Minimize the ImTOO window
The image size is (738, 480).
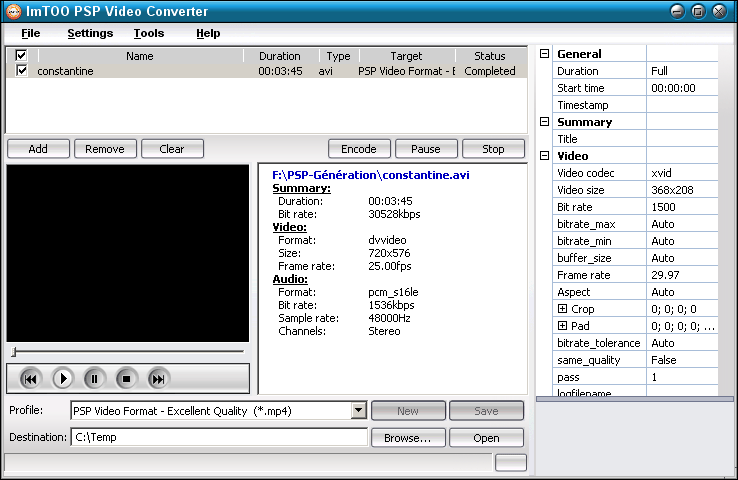677,11
